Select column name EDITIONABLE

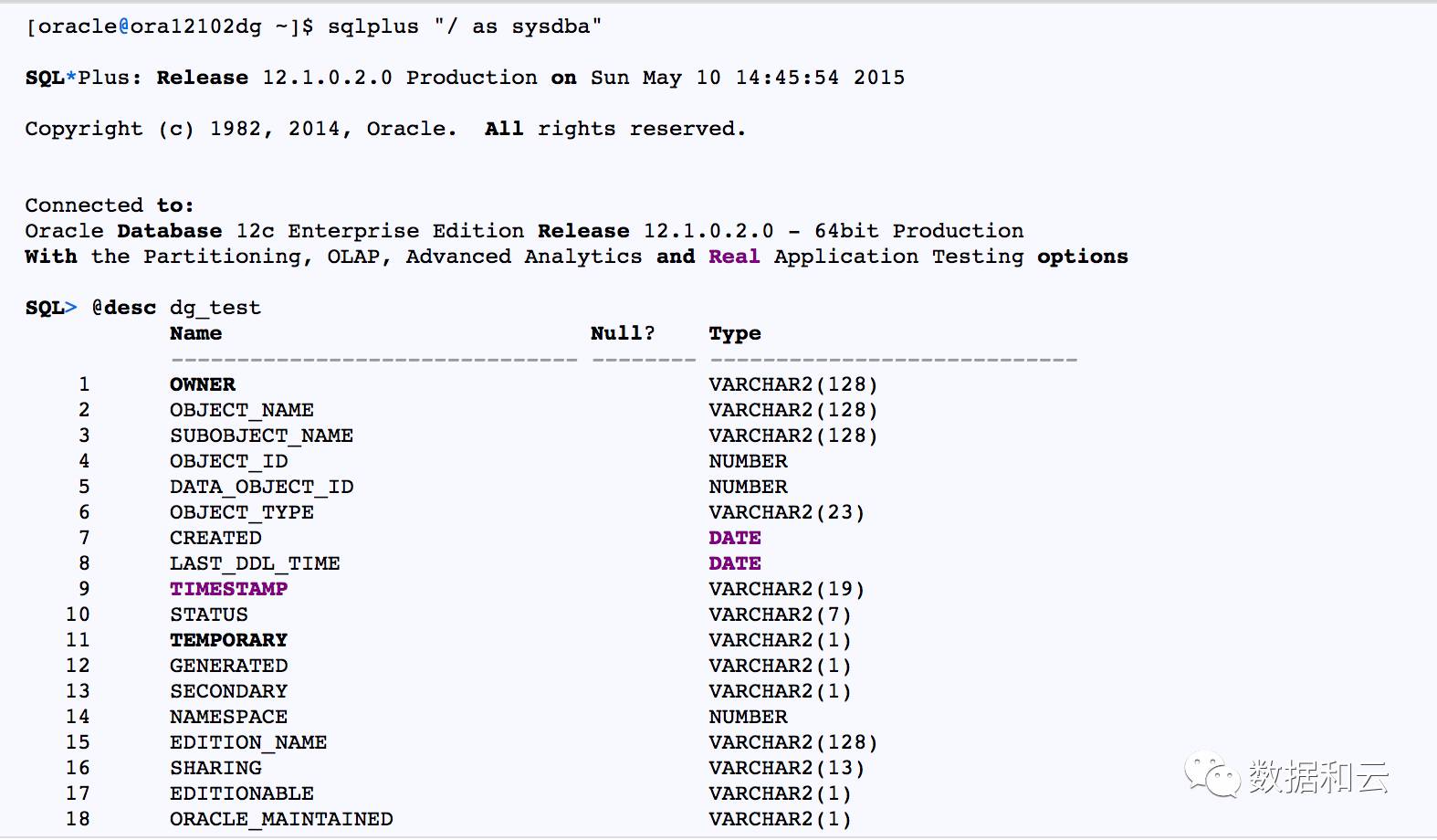(x=242, y=793)
